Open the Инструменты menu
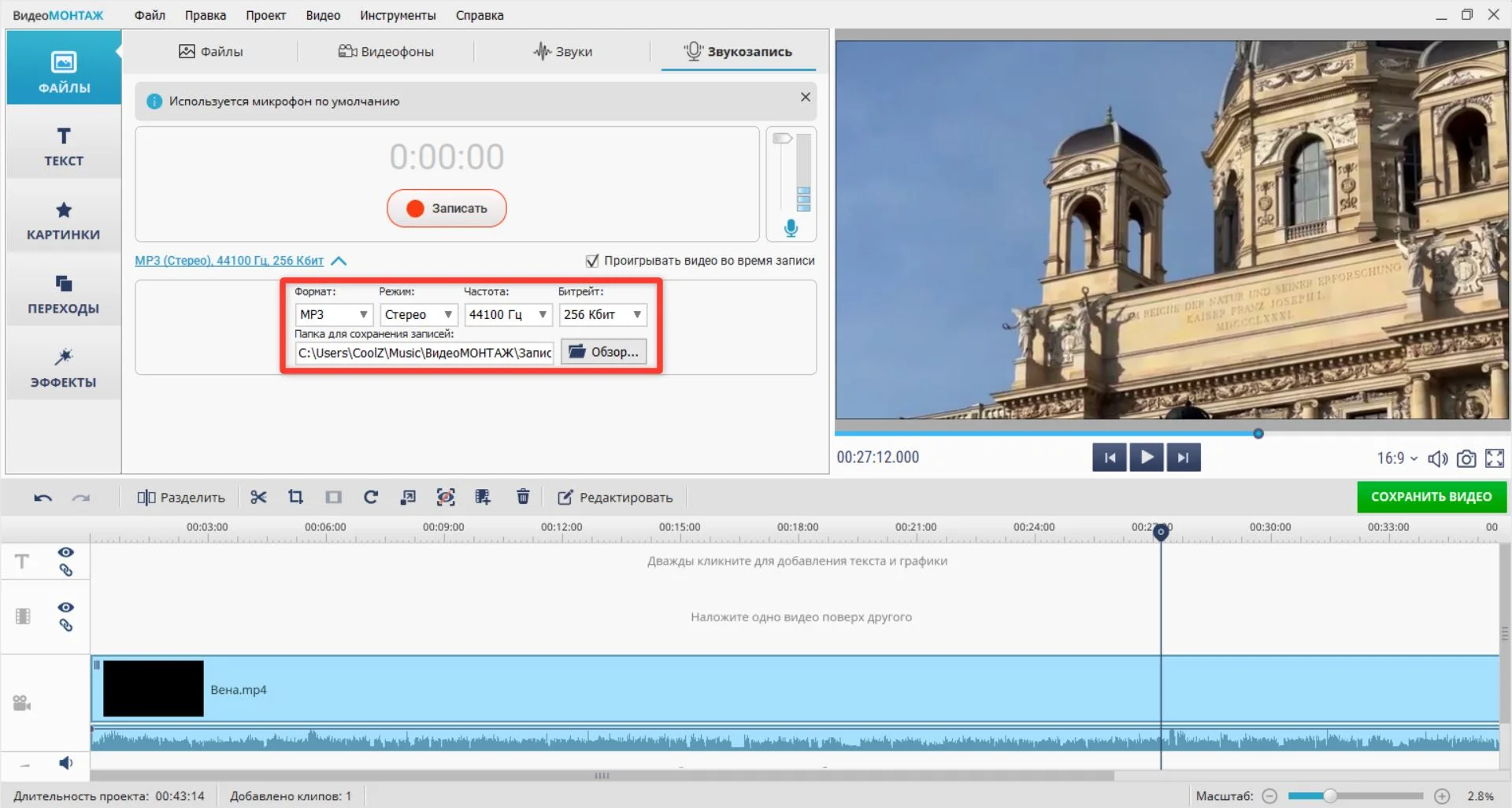This screenshot has height=808, width=1512. coord(398,15)
